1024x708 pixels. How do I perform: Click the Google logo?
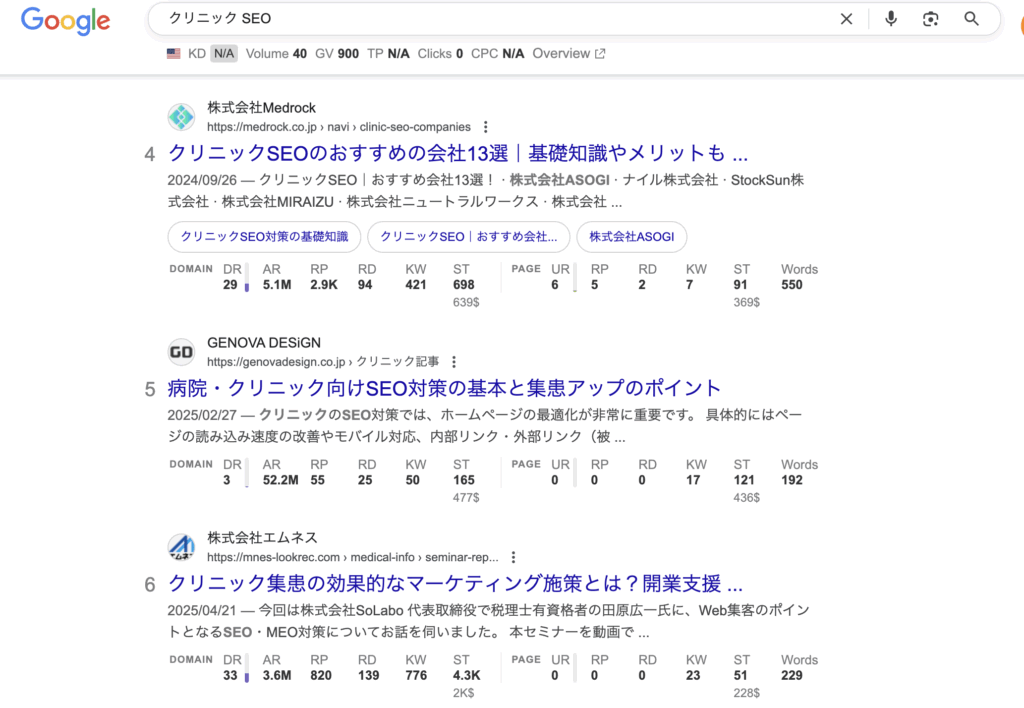(65, 20)
